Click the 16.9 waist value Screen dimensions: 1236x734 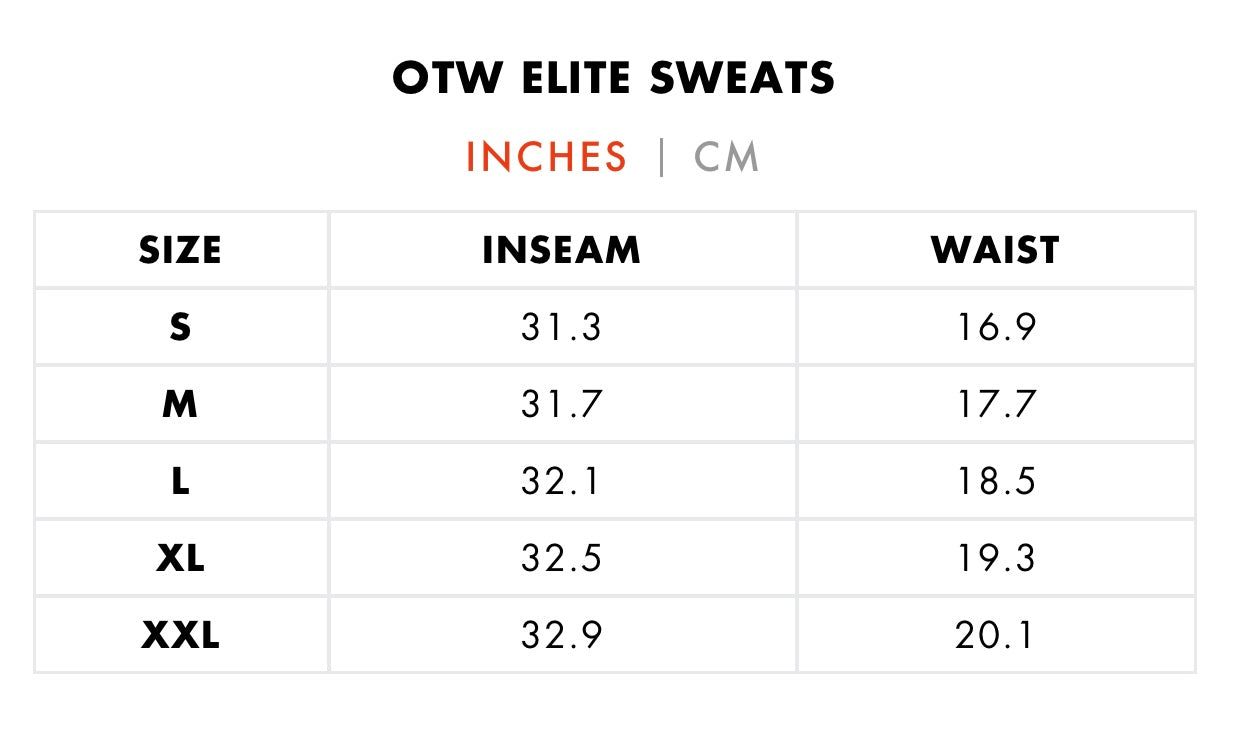pos(995,327)
